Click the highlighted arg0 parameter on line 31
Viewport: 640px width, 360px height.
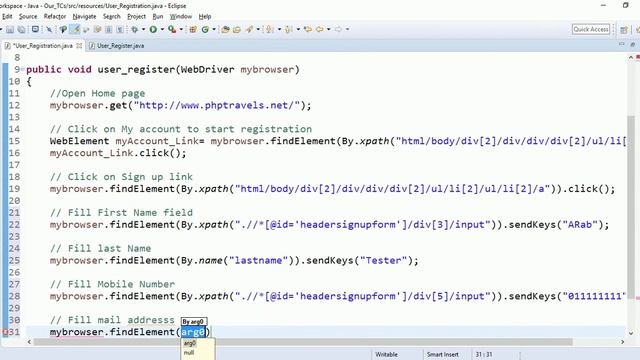pos(193,332)
